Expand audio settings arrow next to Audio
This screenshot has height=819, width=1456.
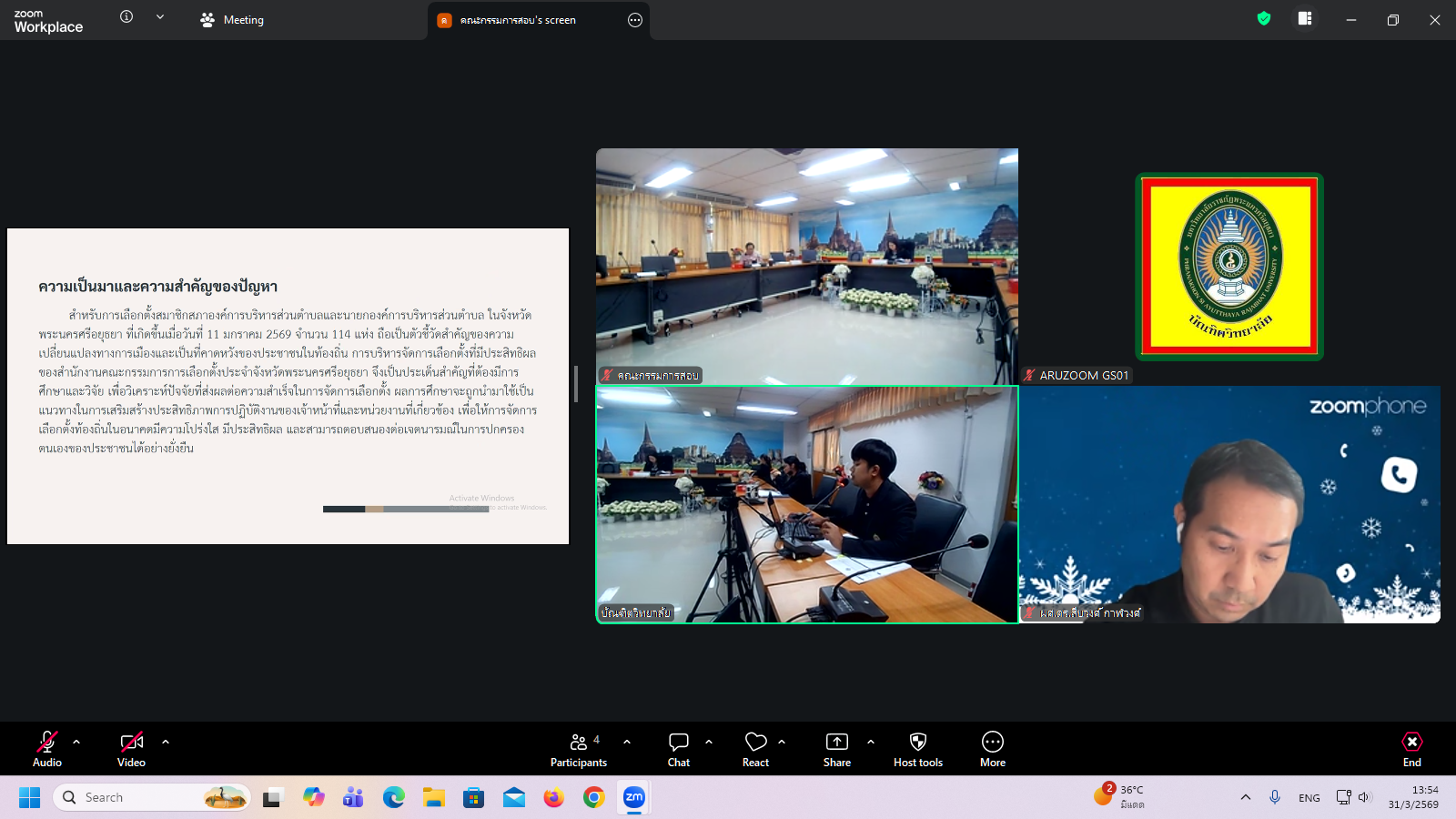76,742
